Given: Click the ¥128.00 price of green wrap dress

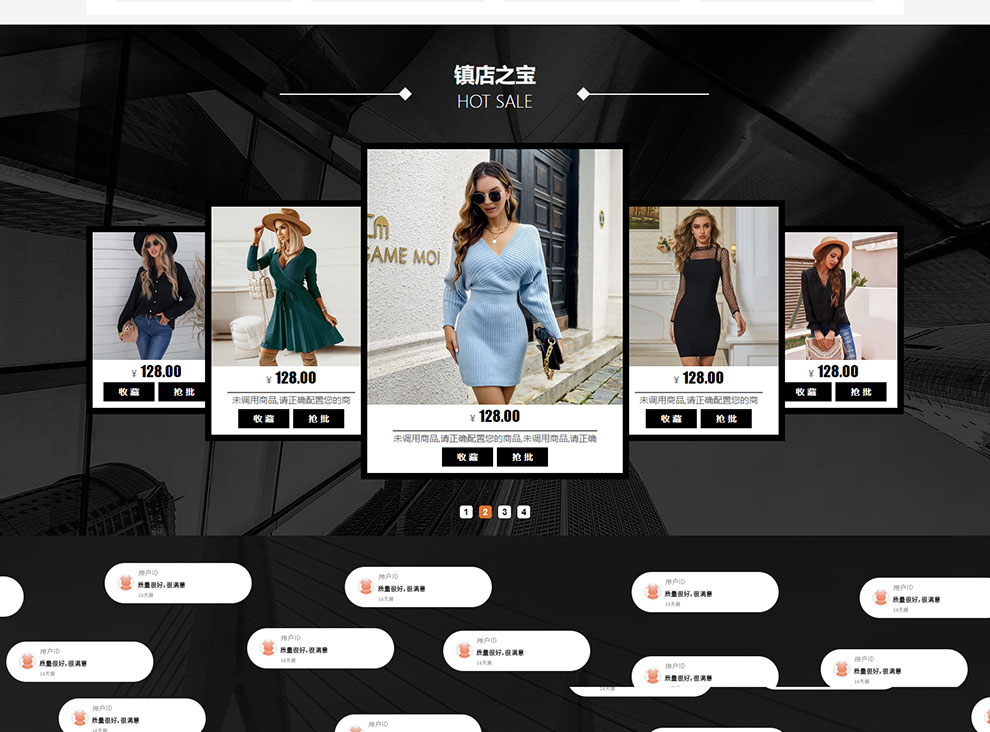Looking at the screenshot, I should (x=291, y=378).
